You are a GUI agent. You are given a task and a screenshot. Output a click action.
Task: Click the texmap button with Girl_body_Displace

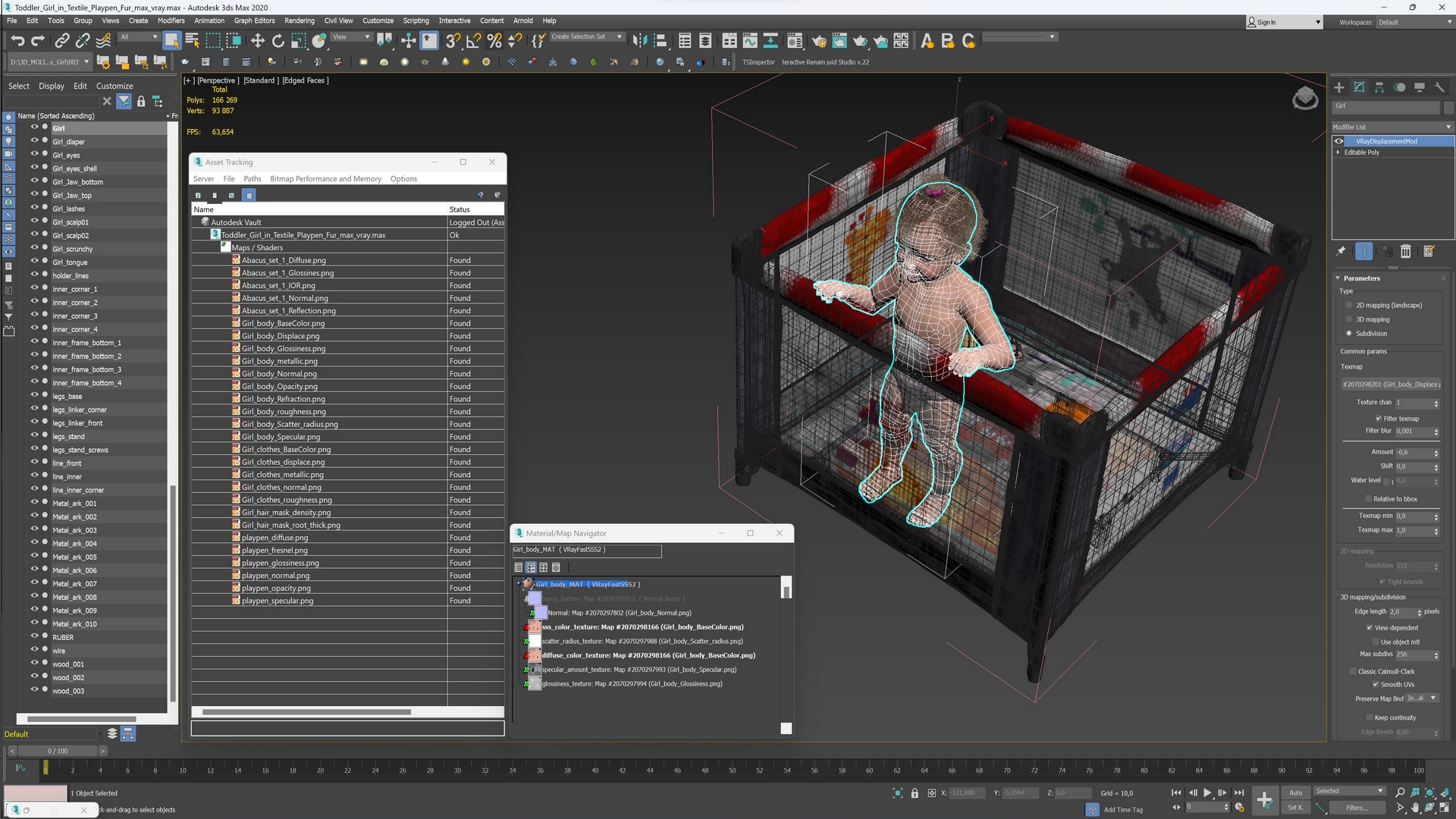1391,384
